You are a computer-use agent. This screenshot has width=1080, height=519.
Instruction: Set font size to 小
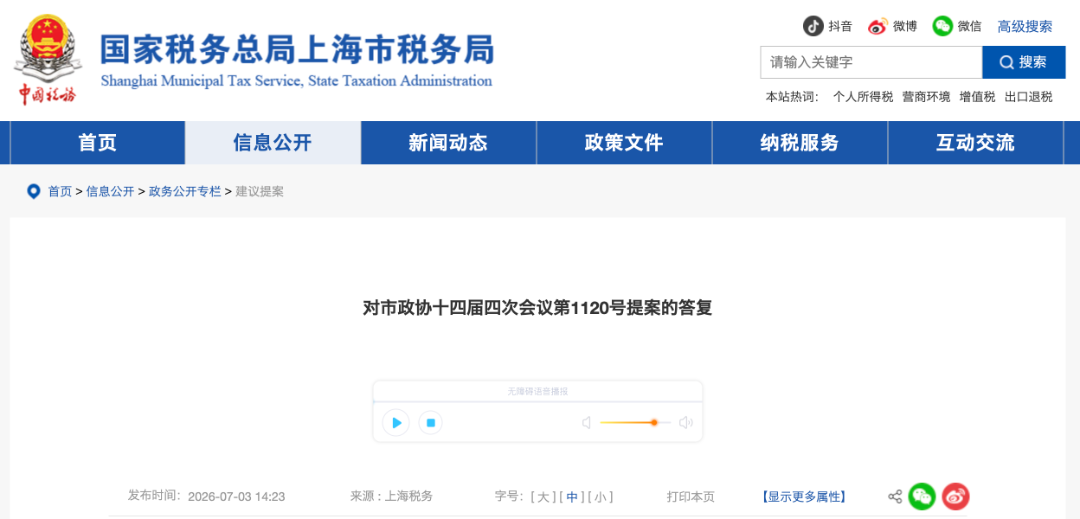pos(601,497)
